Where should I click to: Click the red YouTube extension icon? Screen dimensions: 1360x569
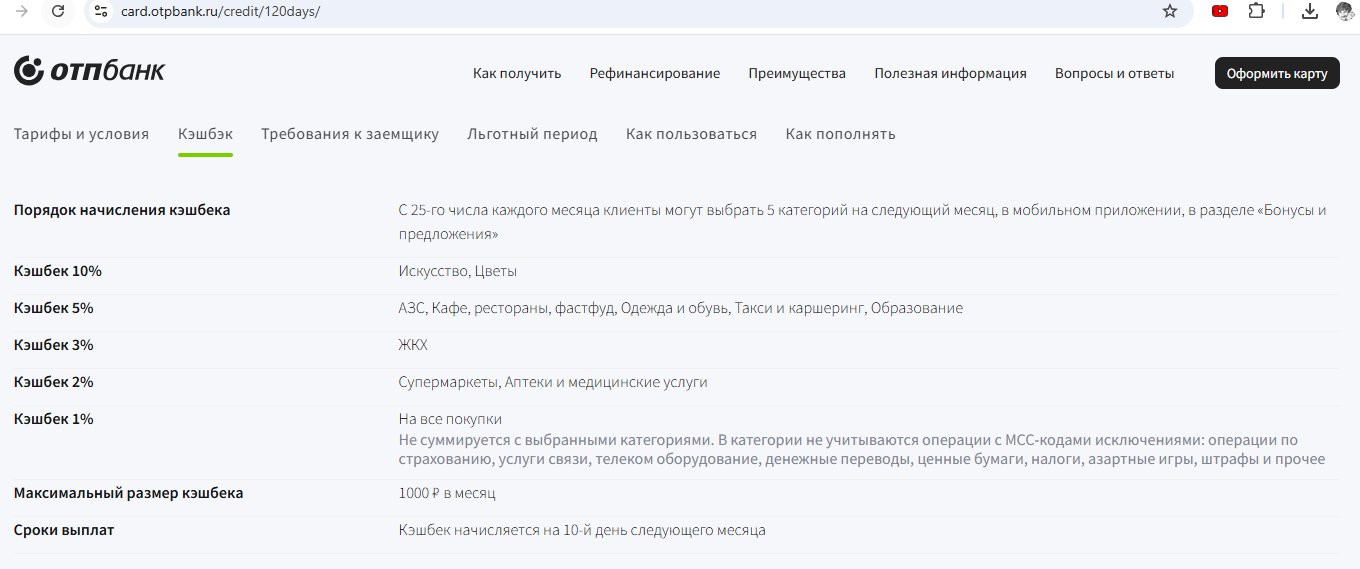point(1220,11)
